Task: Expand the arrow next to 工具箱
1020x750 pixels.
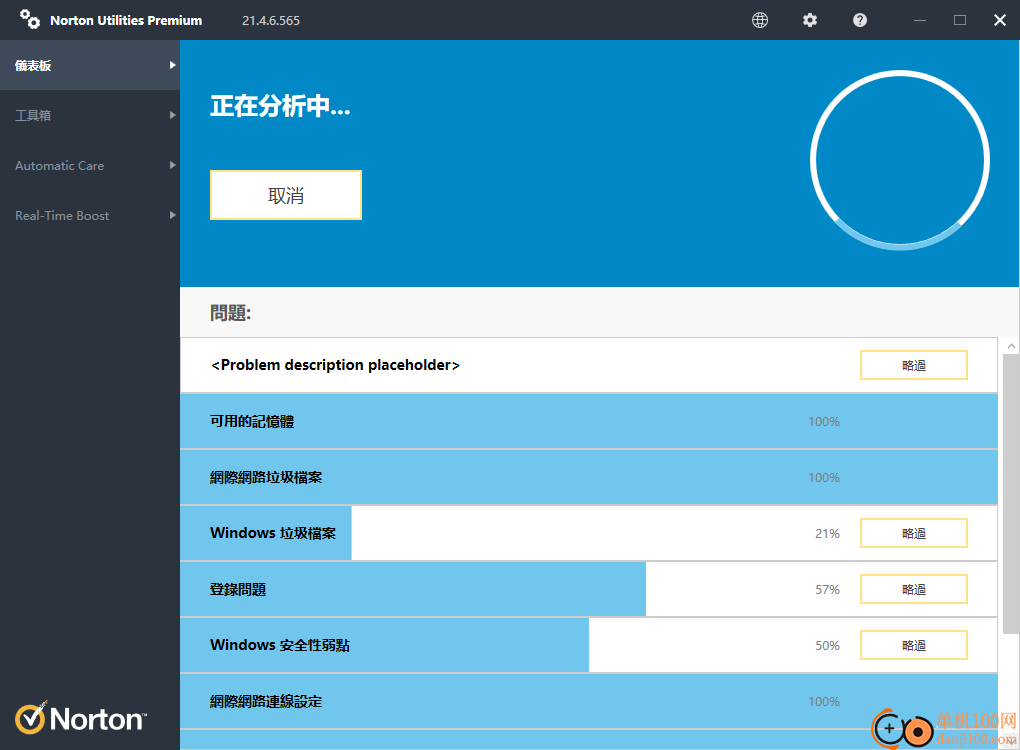Action: coord(172,115)
